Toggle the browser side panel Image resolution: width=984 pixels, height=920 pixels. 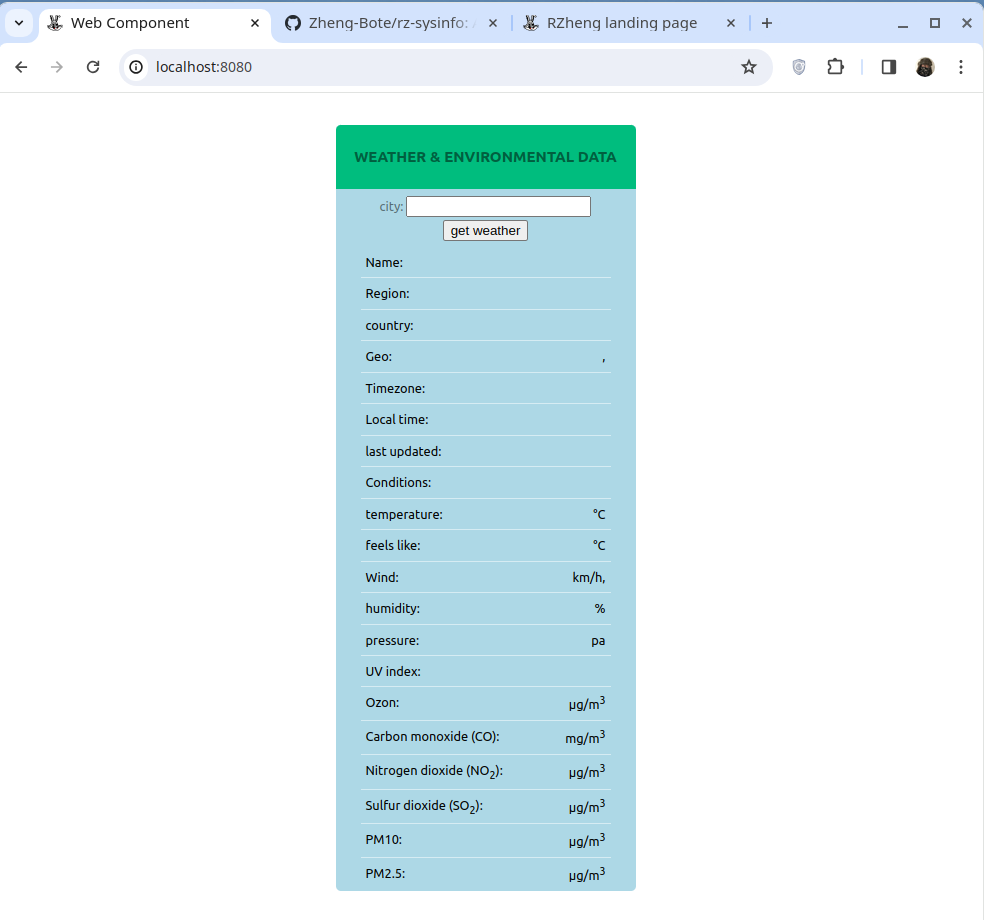click(x=889, y=67)
